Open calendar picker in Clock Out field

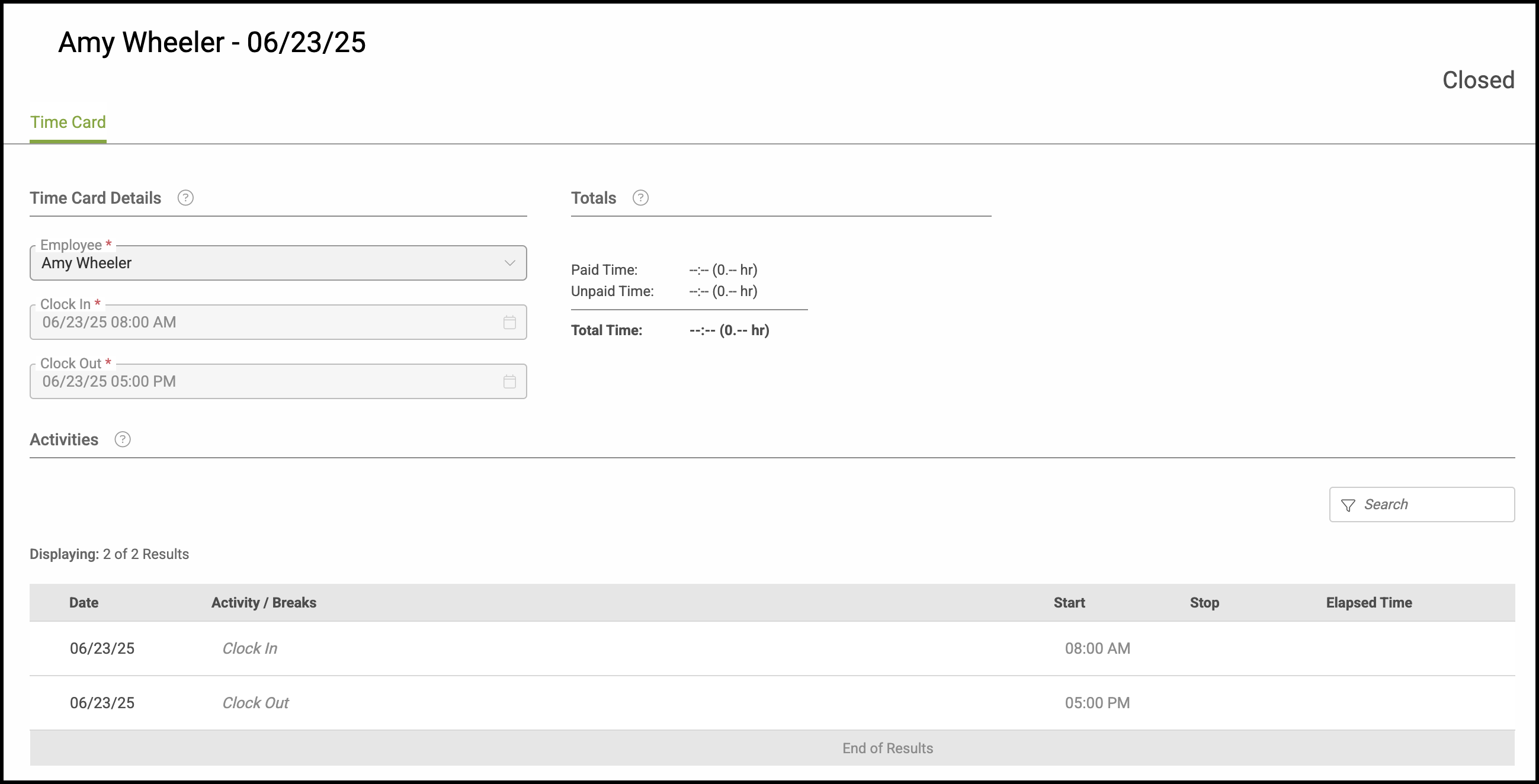click(509, 381)
